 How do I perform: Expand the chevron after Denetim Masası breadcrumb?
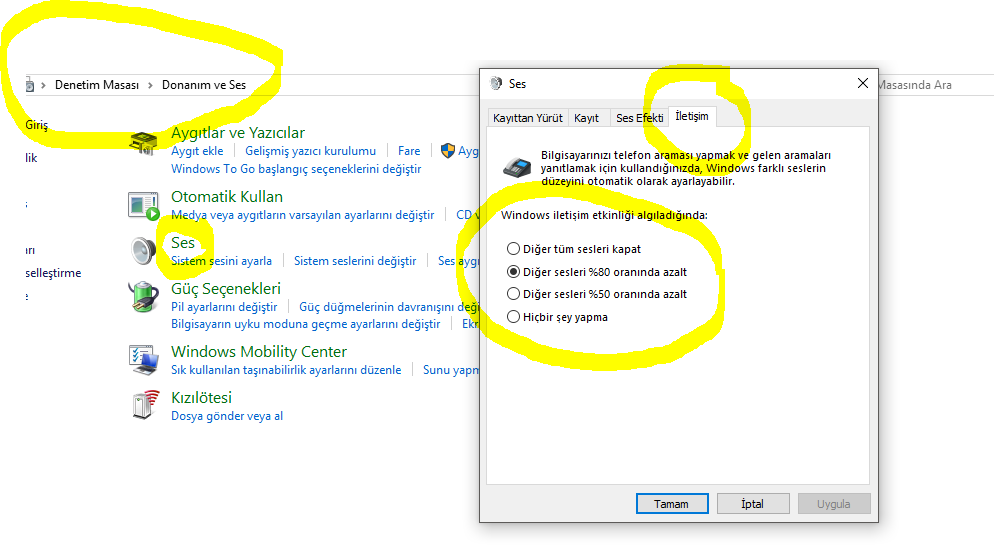click(x=150, y=85)
